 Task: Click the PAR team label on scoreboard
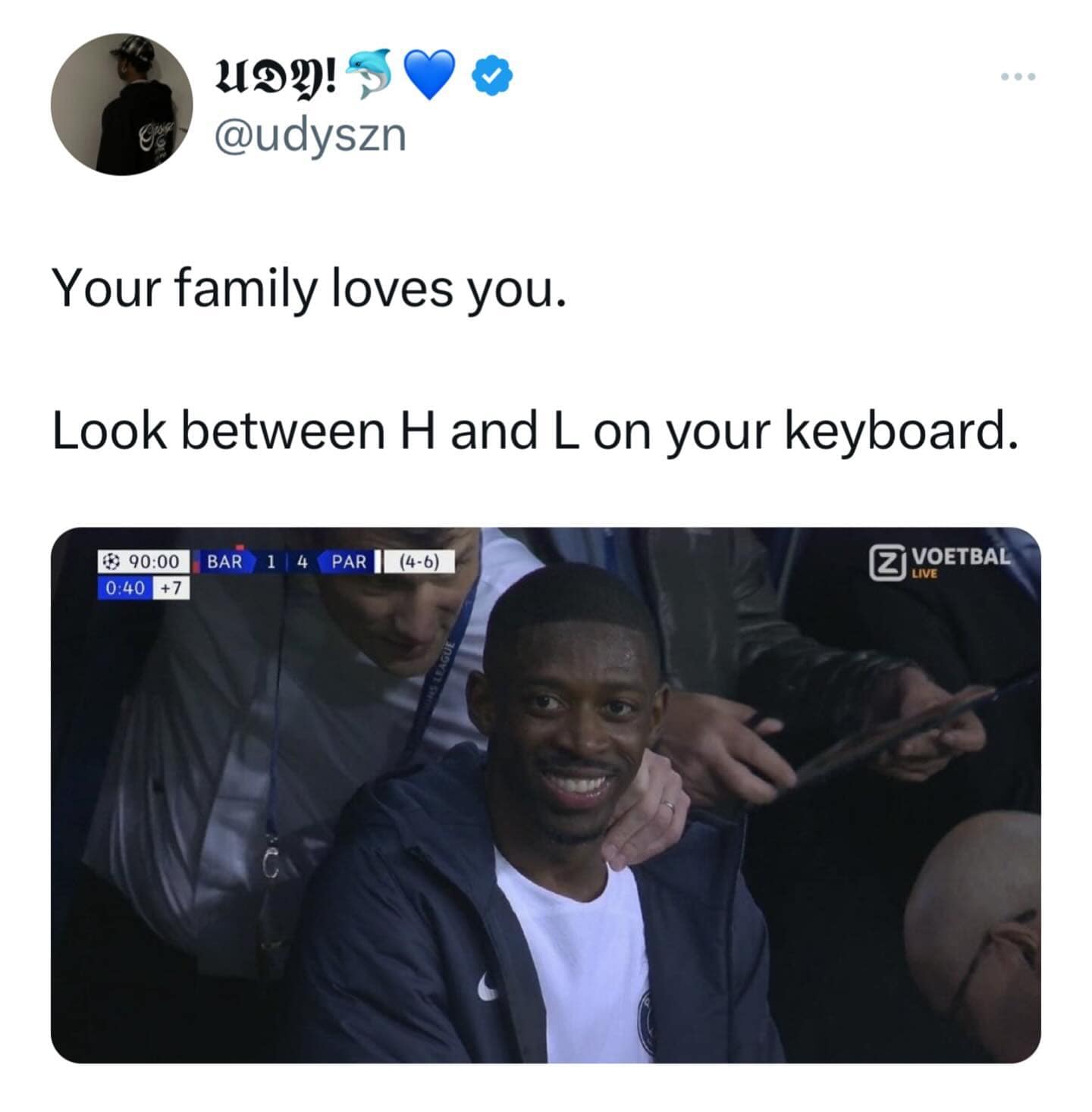click(x=349, y=562)
